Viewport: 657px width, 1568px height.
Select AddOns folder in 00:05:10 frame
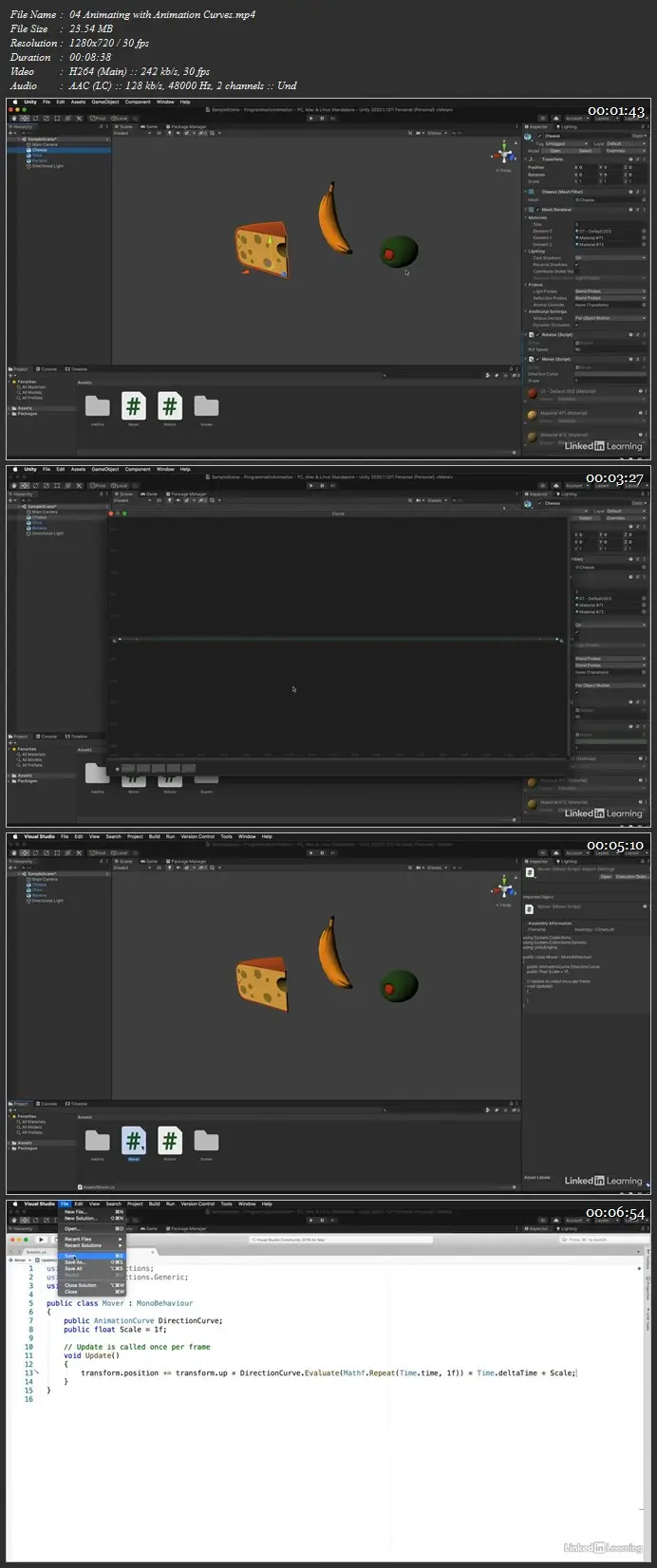(x=98, y=1142)
